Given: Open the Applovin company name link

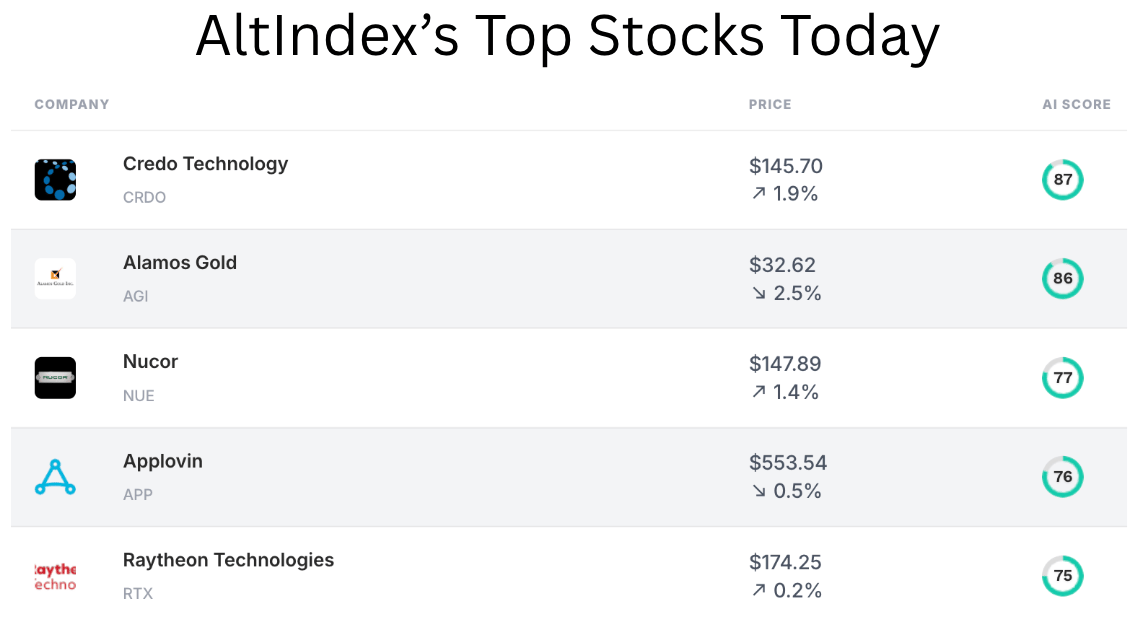Looking at the screenshot, I should (163, 461).
